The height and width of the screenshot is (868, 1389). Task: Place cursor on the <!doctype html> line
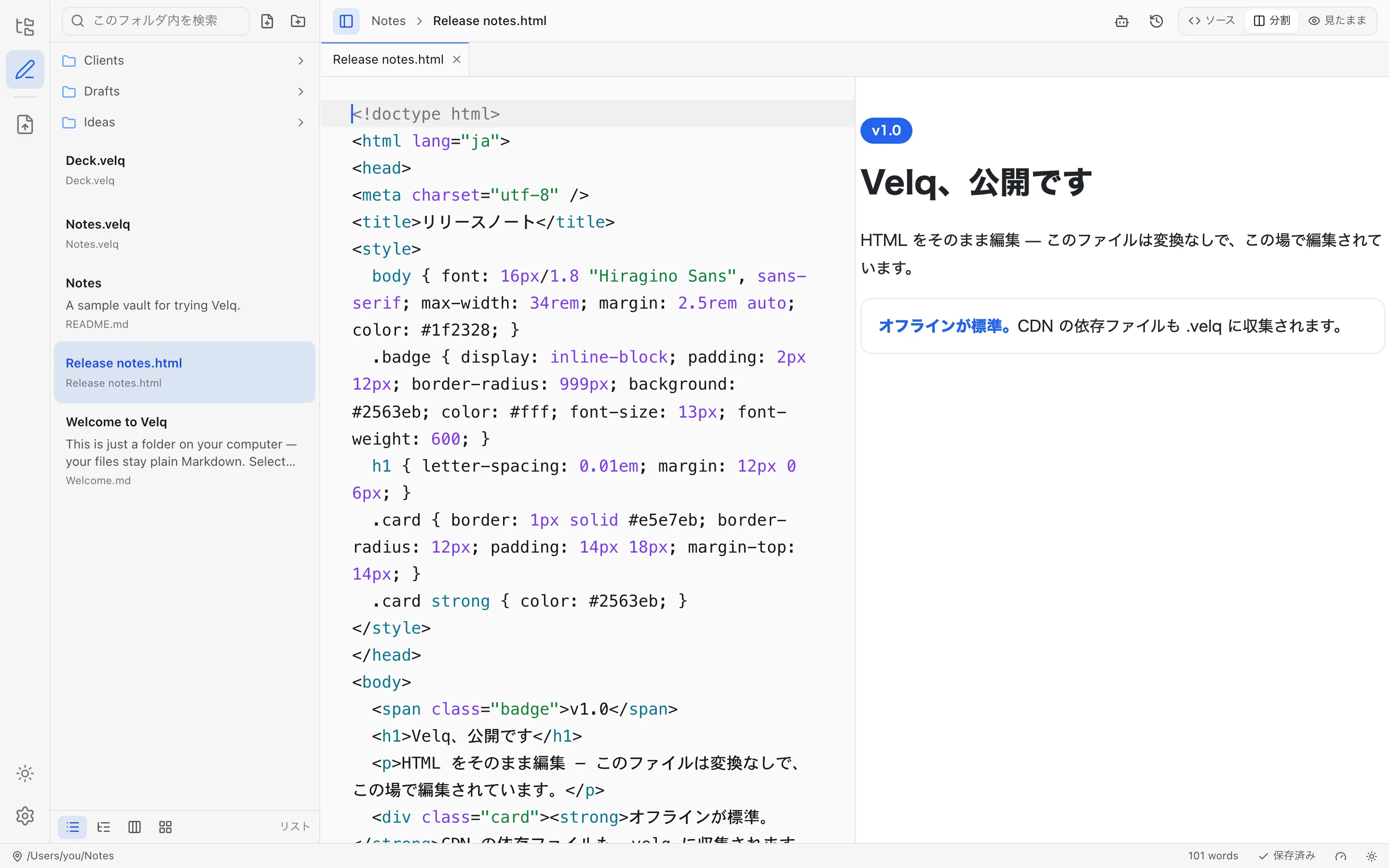point(587,114)
